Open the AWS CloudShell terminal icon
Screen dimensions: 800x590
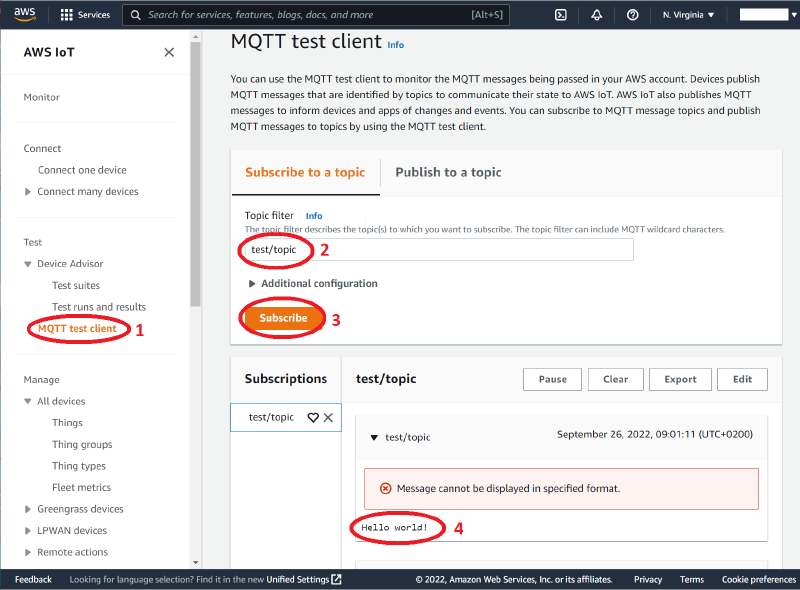(560, 14)
